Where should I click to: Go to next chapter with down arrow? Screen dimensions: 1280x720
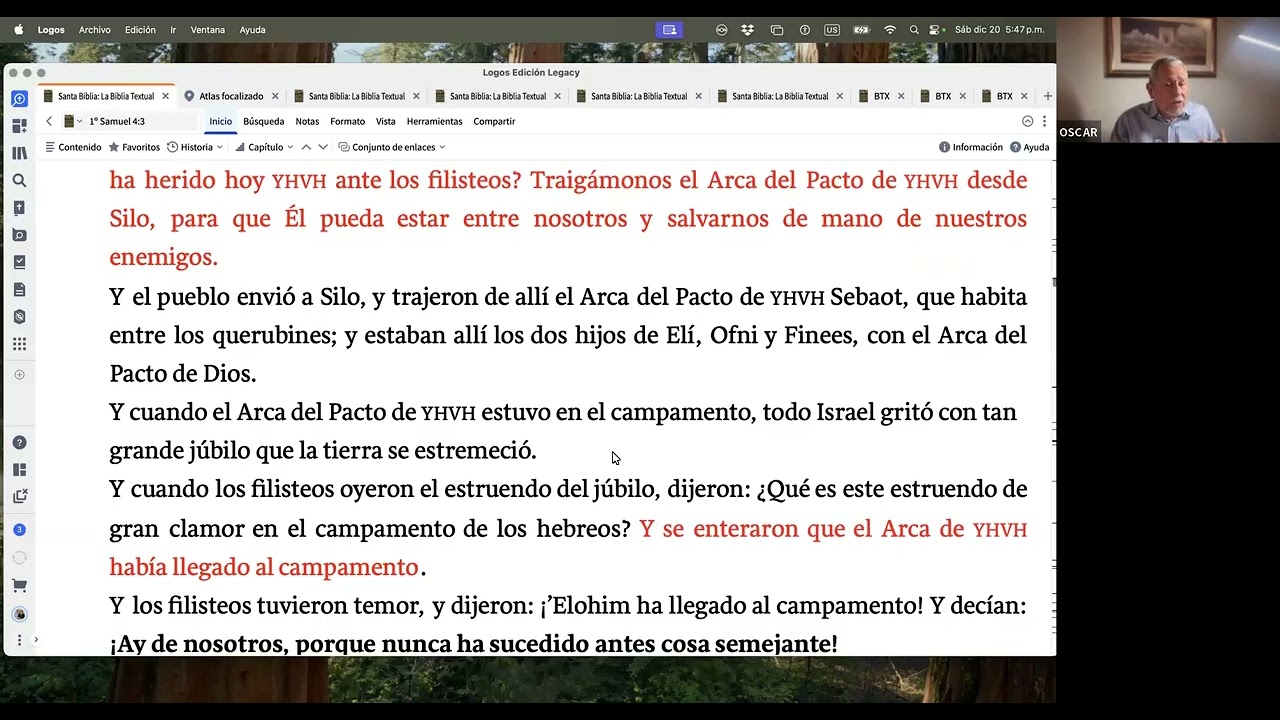(323, 147)
